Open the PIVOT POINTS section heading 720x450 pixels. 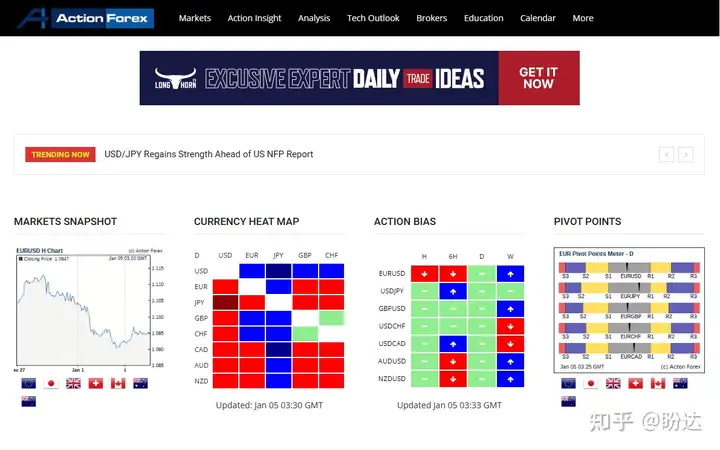(587, 222)
